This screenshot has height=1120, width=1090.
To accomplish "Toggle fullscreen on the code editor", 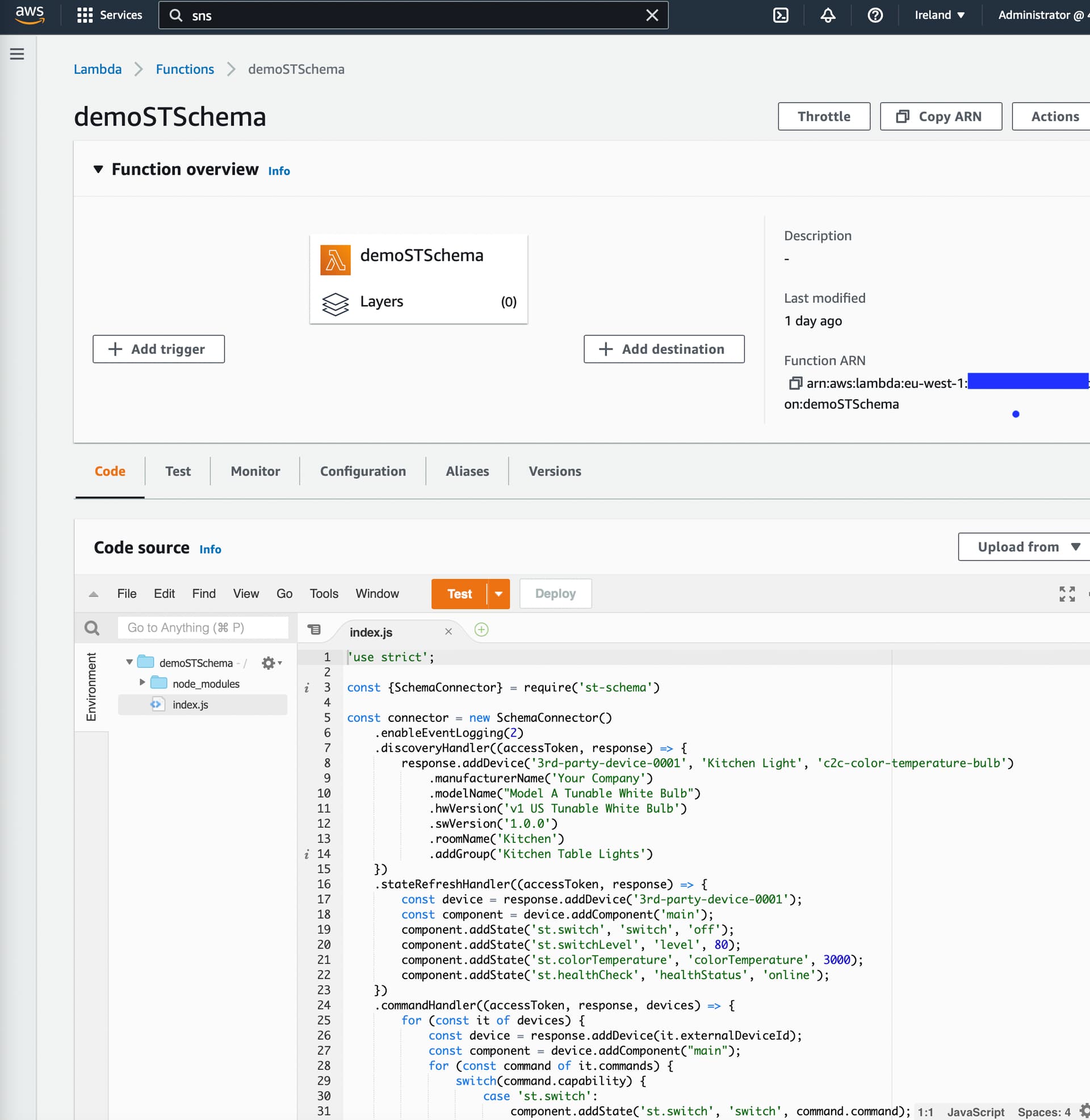I will (1066, 594).
